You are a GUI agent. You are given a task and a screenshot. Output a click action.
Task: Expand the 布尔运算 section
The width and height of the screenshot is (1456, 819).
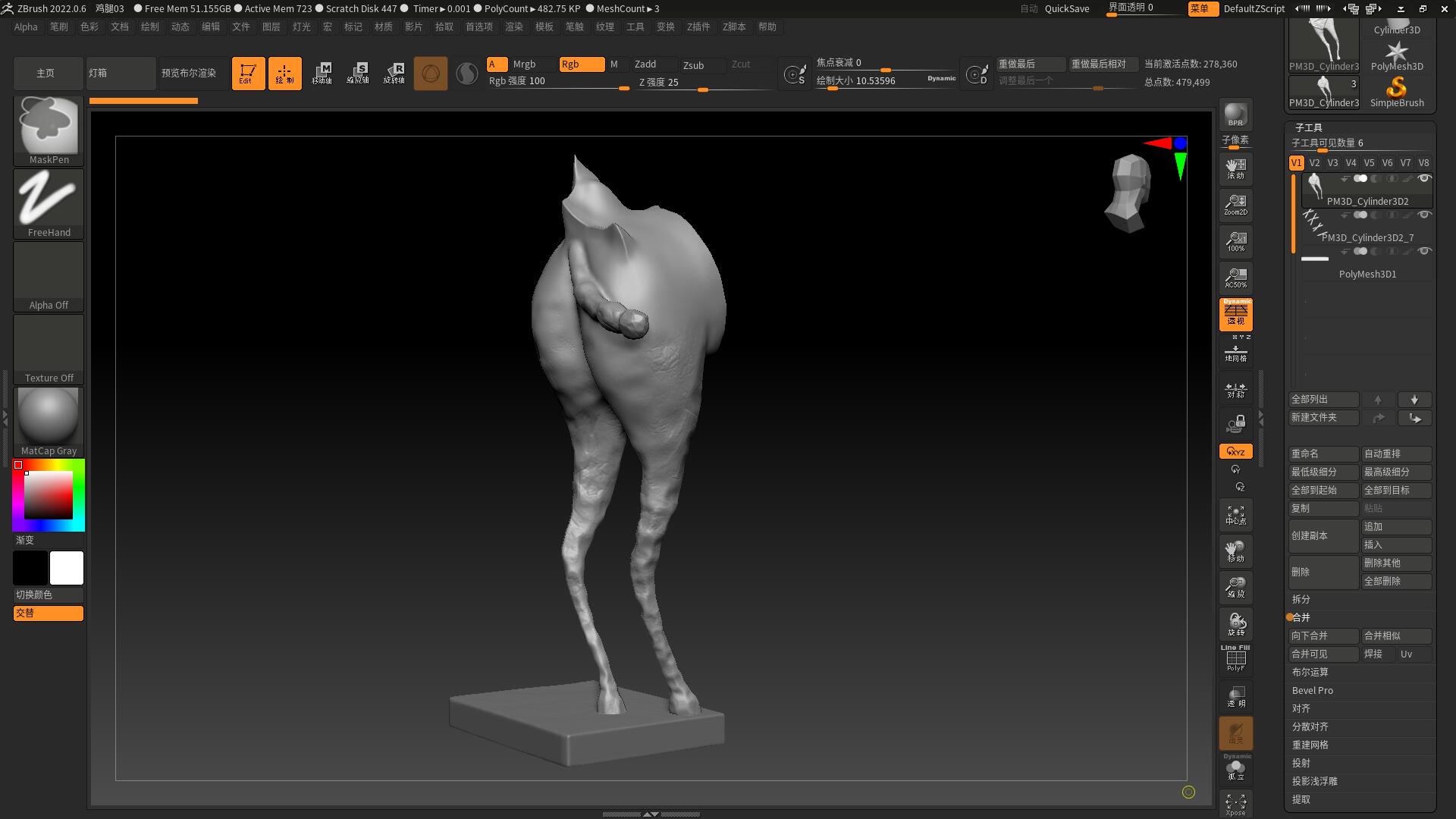pos(1310,672)
